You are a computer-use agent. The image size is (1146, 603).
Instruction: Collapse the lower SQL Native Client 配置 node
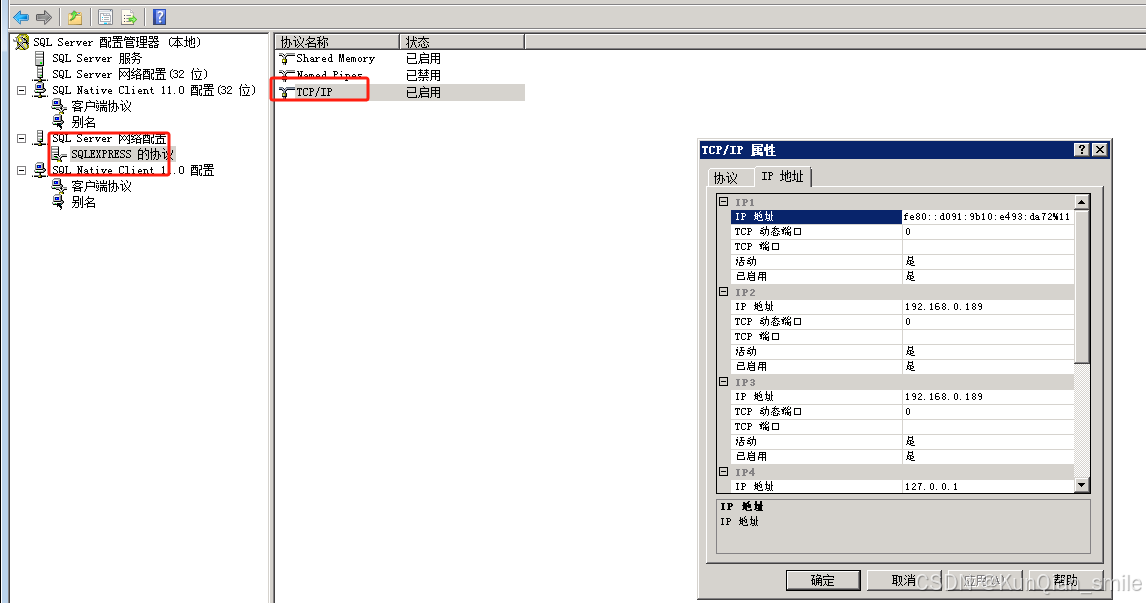click(21, 170)
